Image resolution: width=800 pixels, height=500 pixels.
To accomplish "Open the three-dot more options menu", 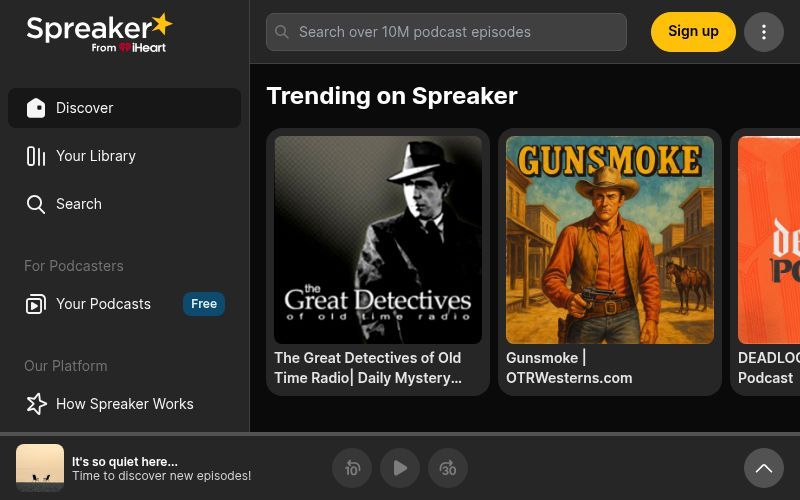I will coord(764,32).
